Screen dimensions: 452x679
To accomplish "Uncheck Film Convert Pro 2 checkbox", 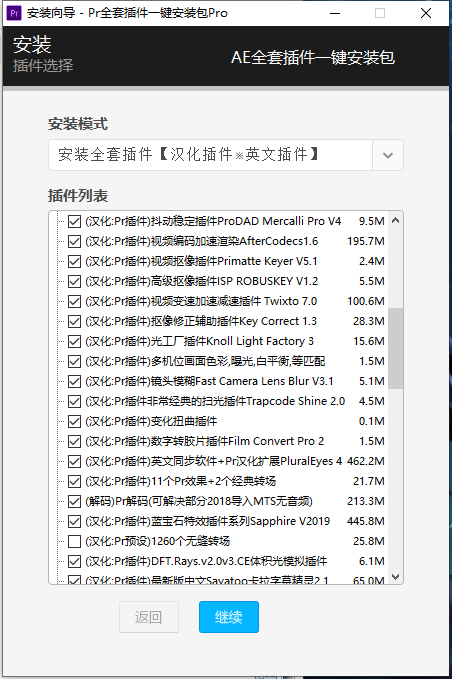I will tap(74, 441).
